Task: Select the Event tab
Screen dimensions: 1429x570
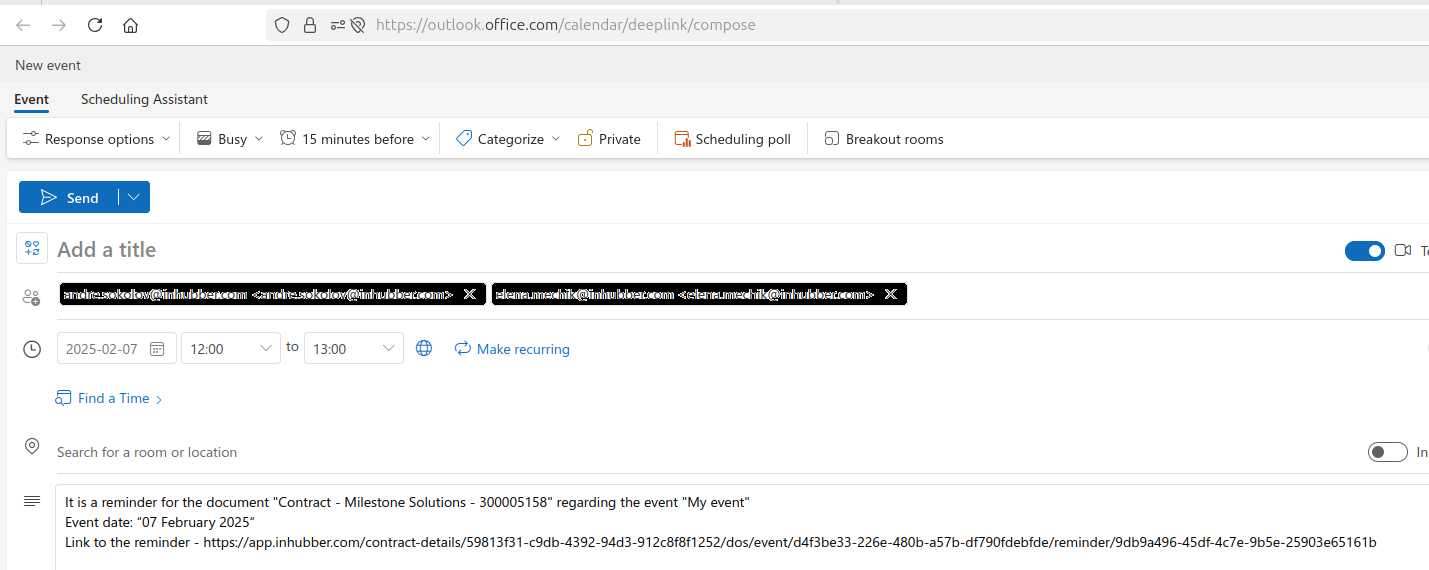Action: click(31, 99)
